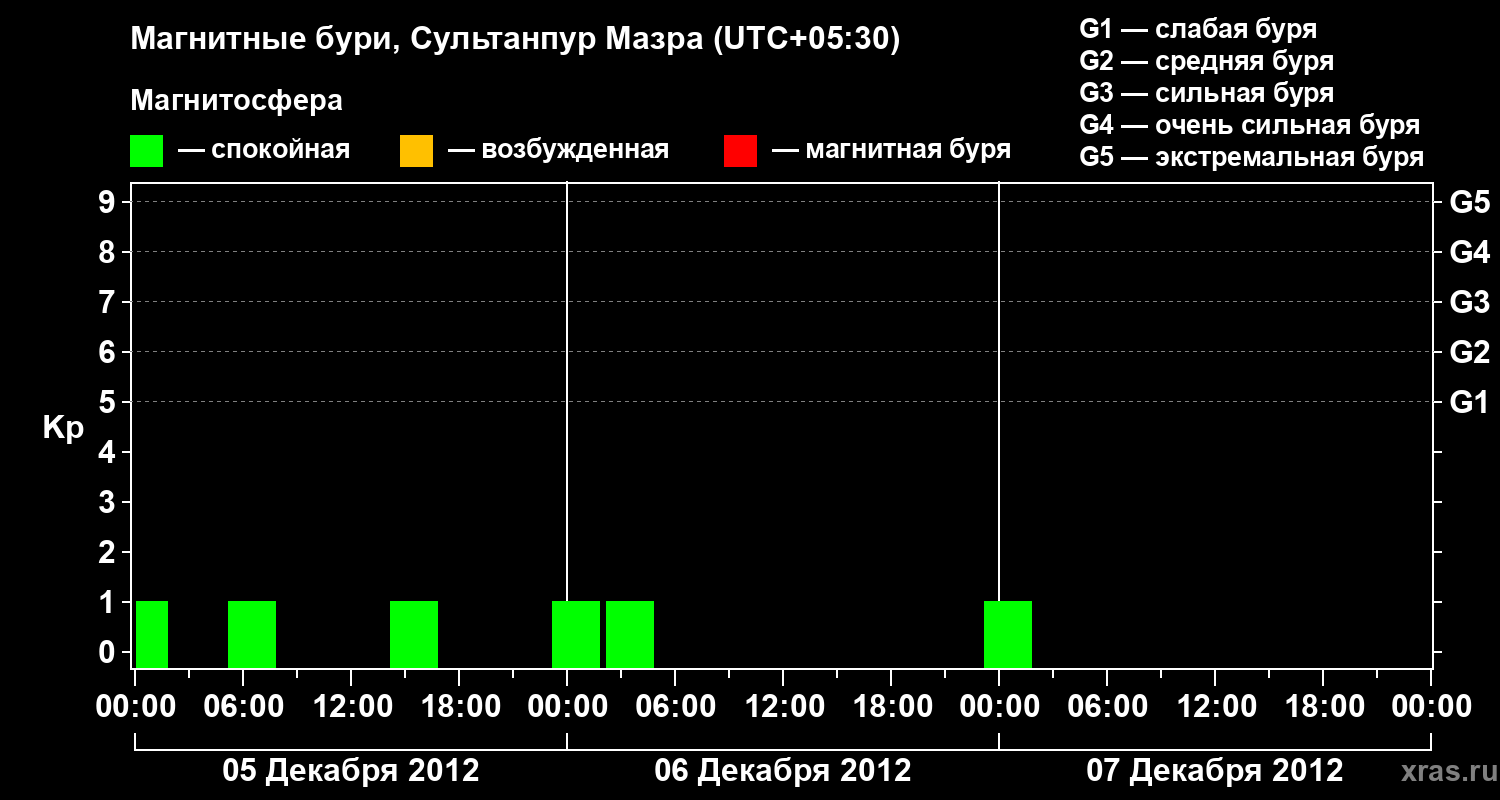Screen dimensions: 1500x800
Task: Click the first green bar at 00:00 on 05 December
Action: point(152,634)
